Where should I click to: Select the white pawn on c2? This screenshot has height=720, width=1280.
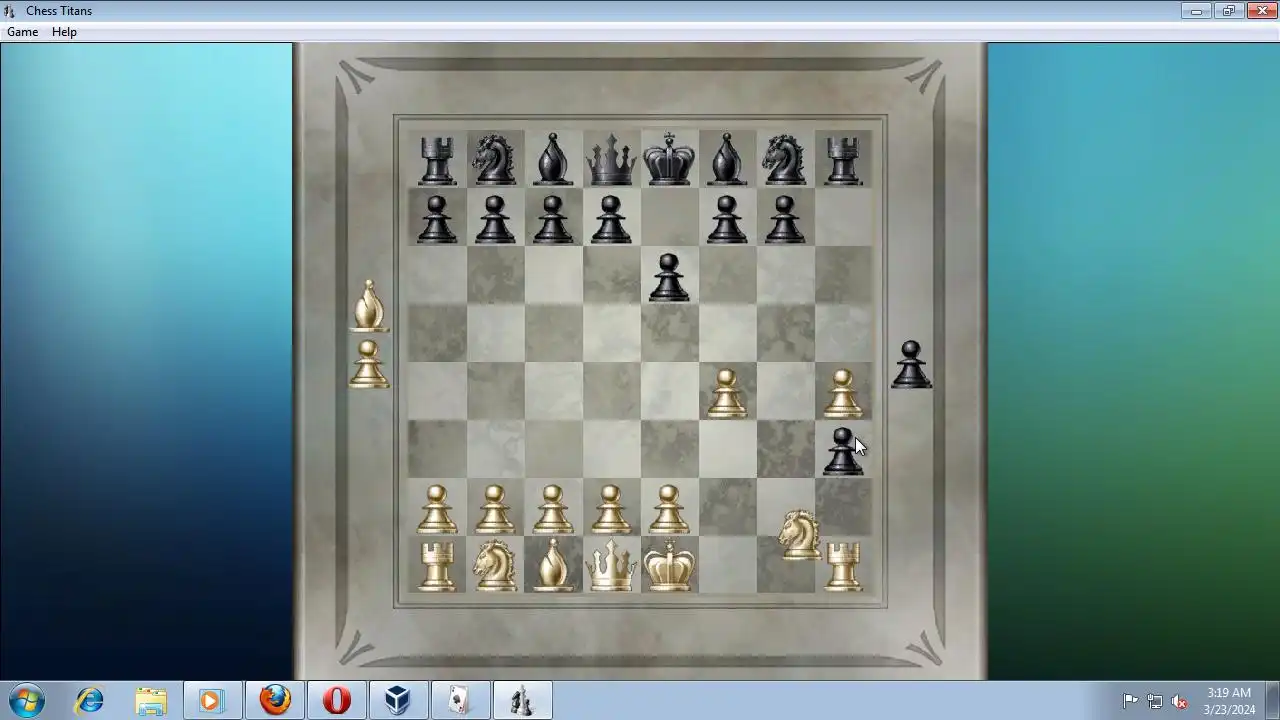point(553,509)
